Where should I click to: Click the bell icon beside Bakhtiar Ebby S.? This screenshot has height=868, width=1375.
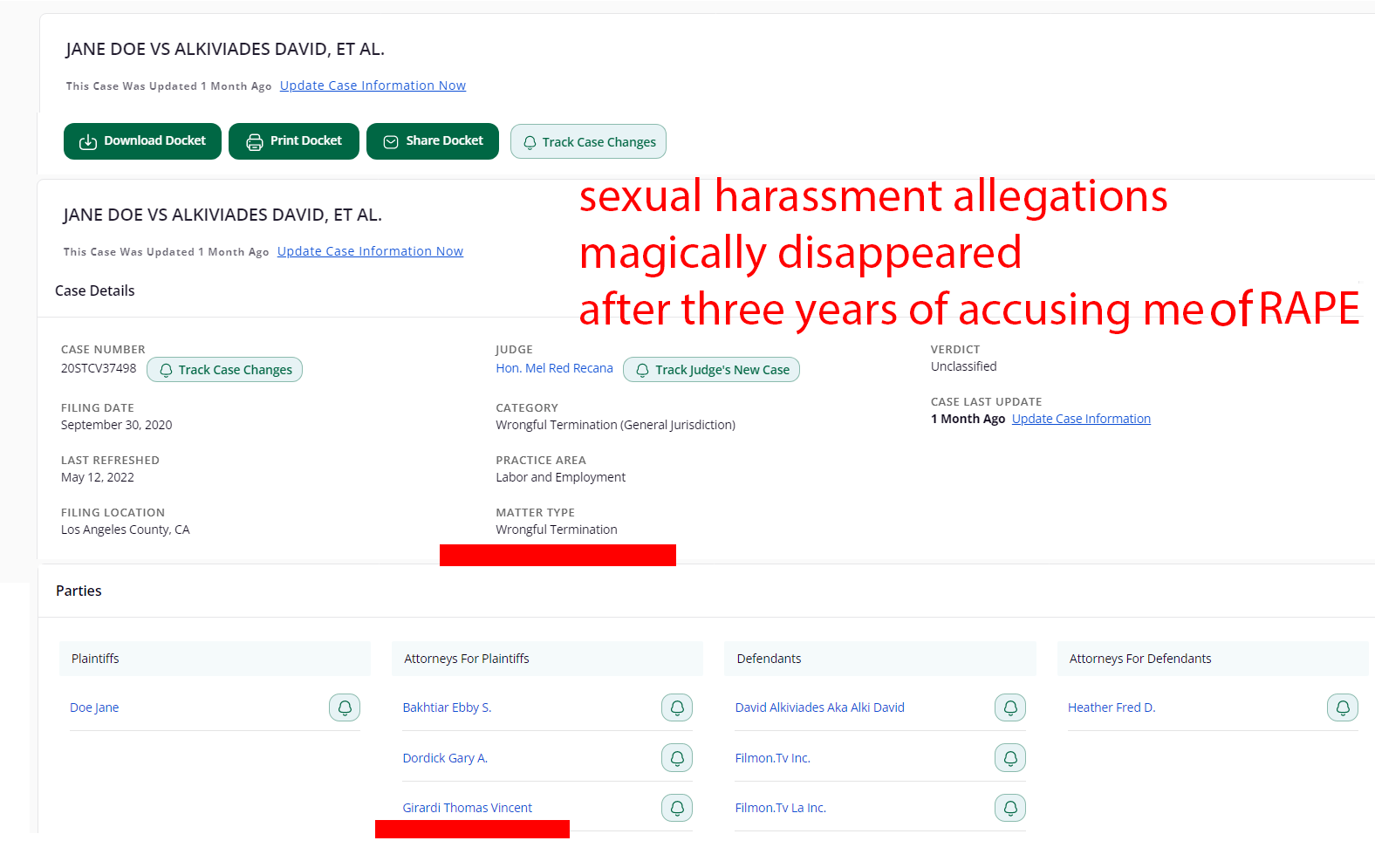676,707
